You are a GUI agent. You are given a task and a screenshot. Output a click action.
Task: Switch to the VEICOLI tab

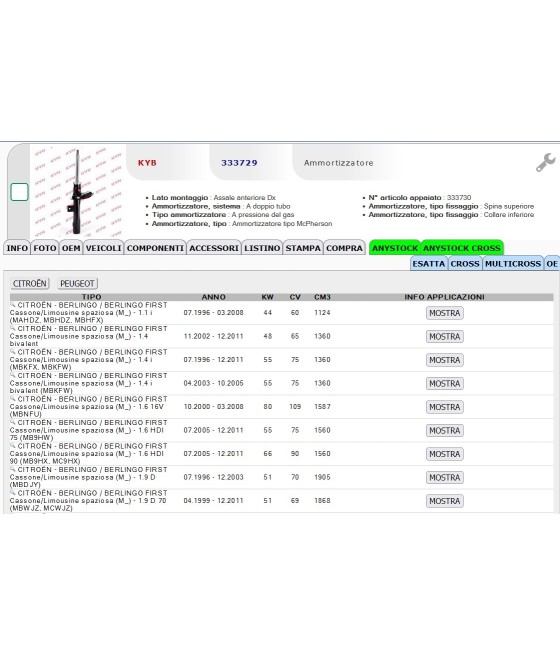point(103,248)
